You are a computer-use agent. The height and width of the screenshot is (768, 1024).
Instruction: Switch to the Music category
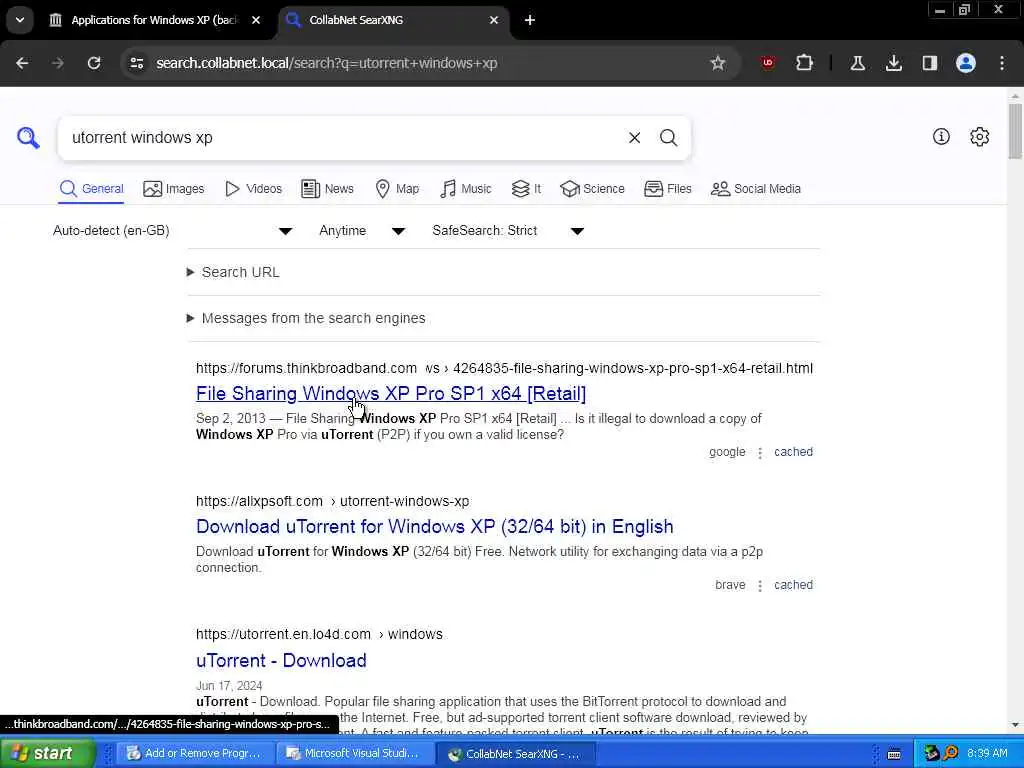pyautogui.click(x=466, y=189)
